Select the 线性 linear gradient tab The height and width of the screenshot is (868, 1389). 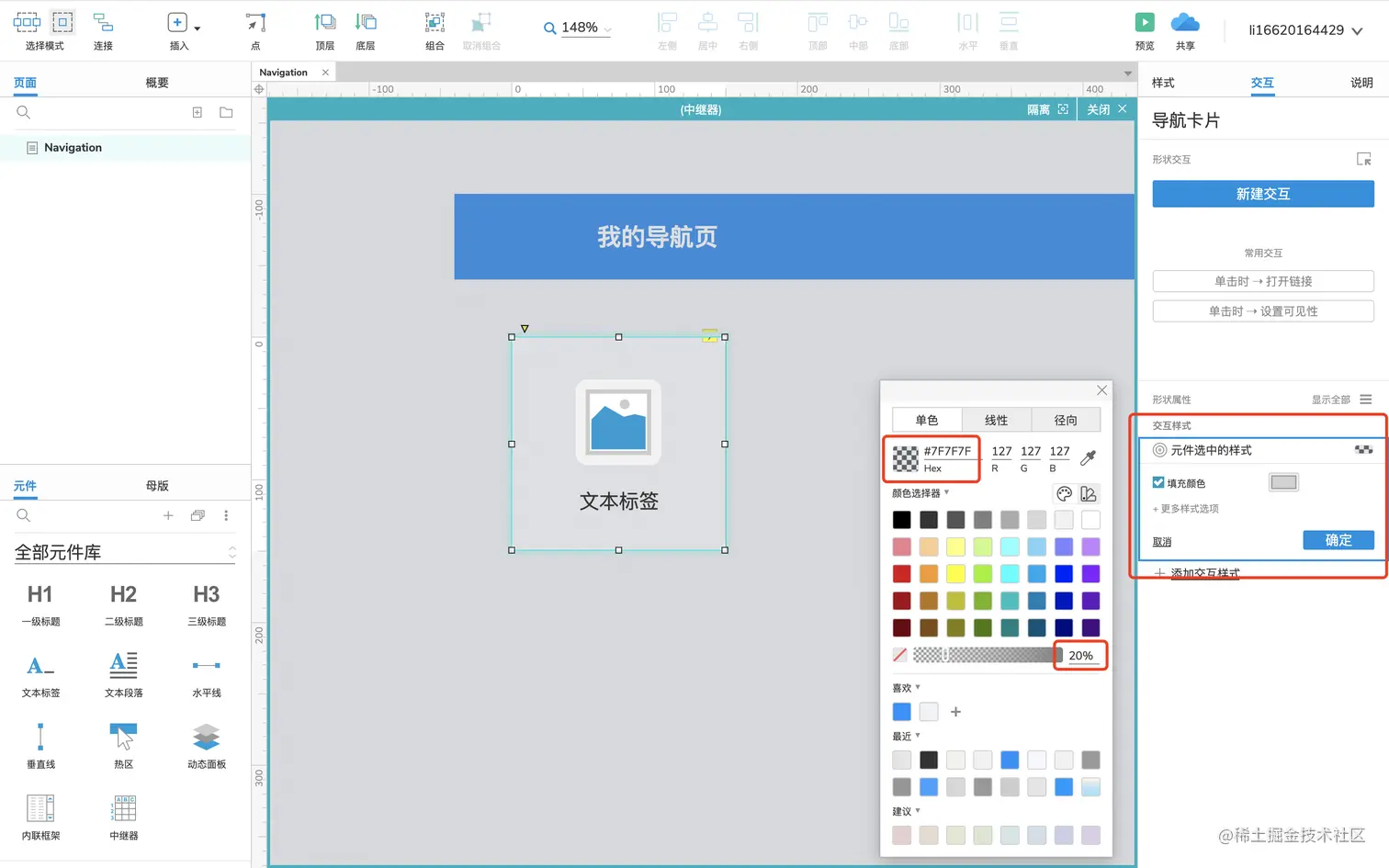click(x=997, y=420)
